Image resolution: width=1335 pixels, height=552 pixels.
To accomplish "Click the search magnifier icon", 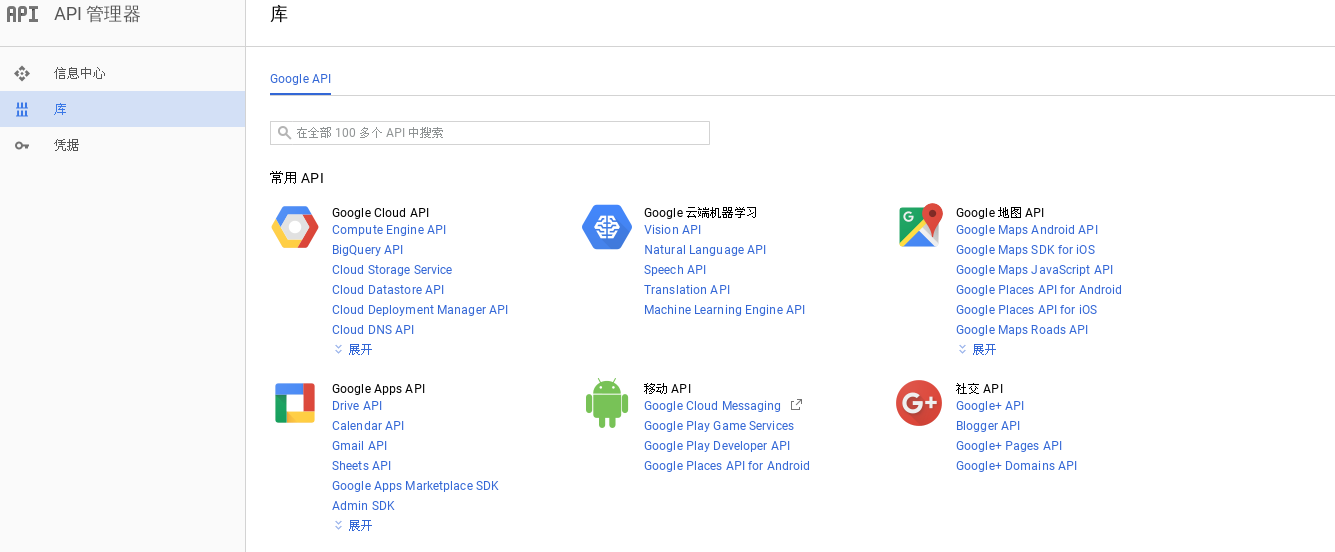I will click(x=284, y=133).
